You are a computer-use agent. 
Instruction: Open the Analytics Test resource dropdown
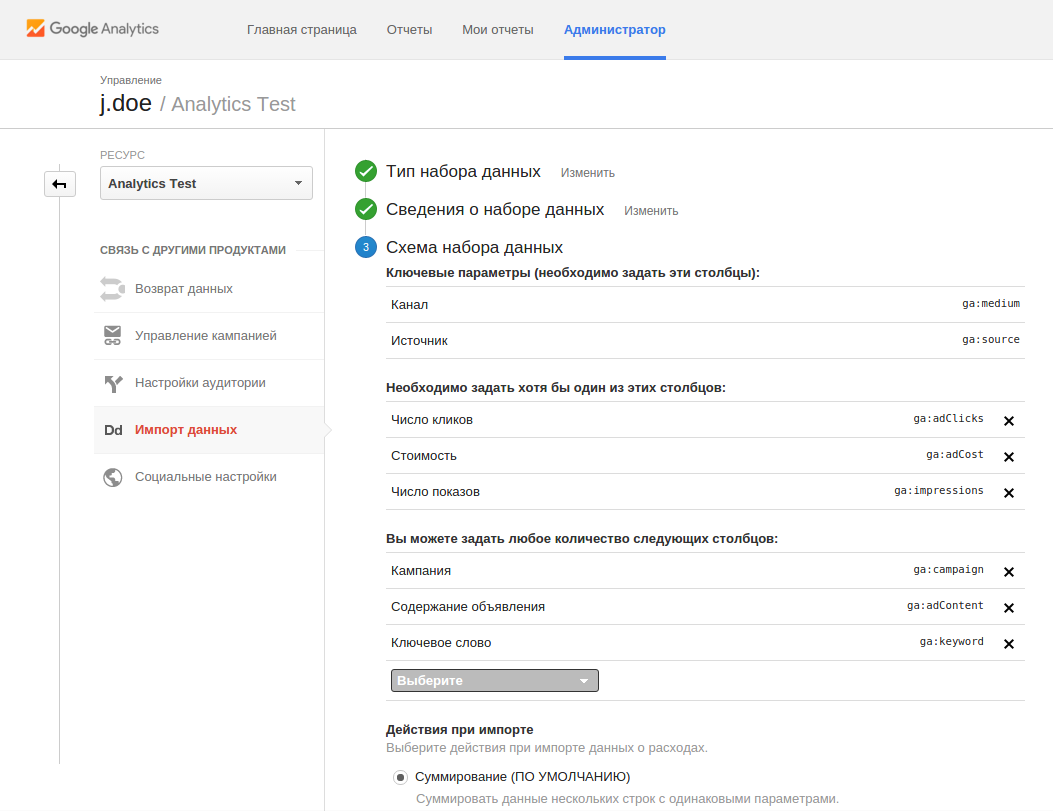click(x=206, y=183)
